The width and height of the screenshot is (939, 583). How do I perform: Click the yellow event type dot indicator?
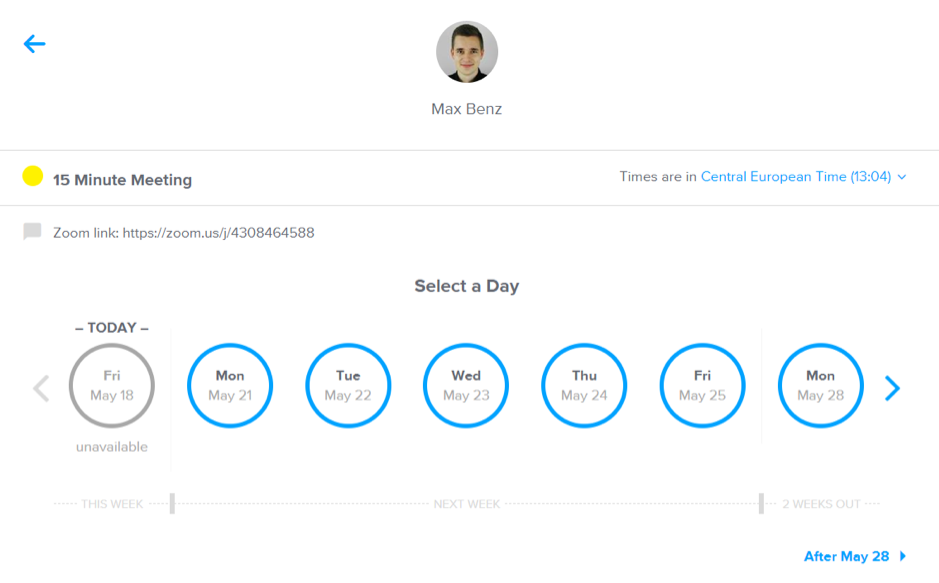click(33, 176)
